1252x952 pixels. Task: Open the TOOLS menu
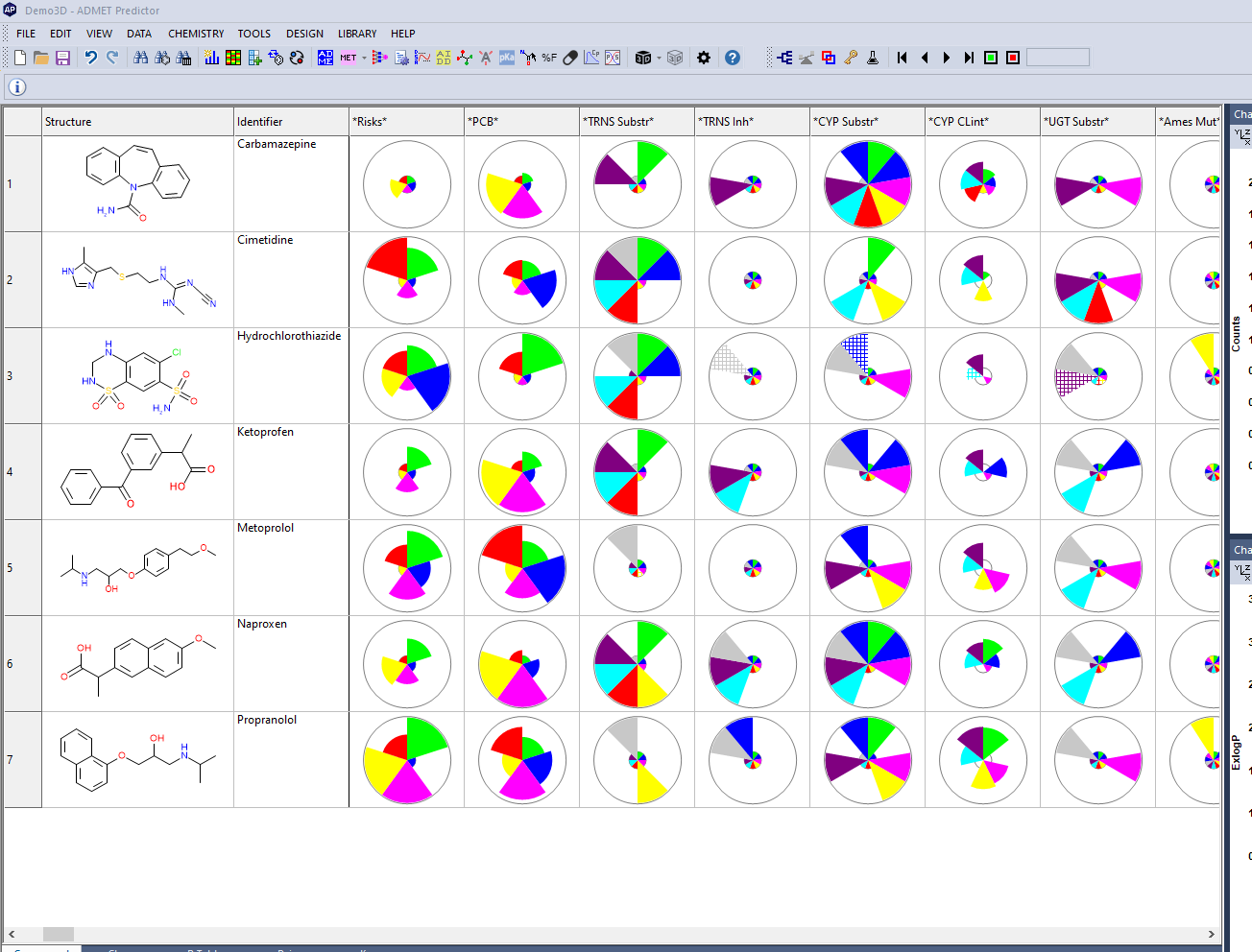254,34
